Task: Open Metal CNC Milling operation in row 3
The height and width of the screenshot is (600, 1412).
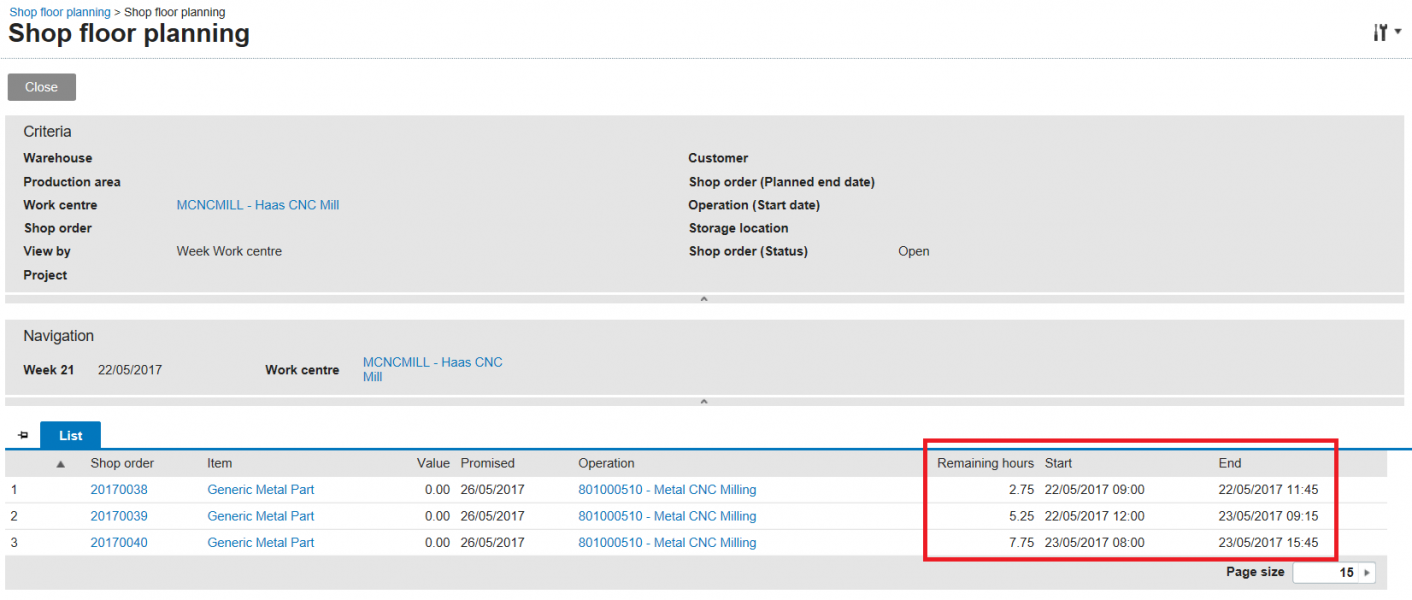Action: 667,543
